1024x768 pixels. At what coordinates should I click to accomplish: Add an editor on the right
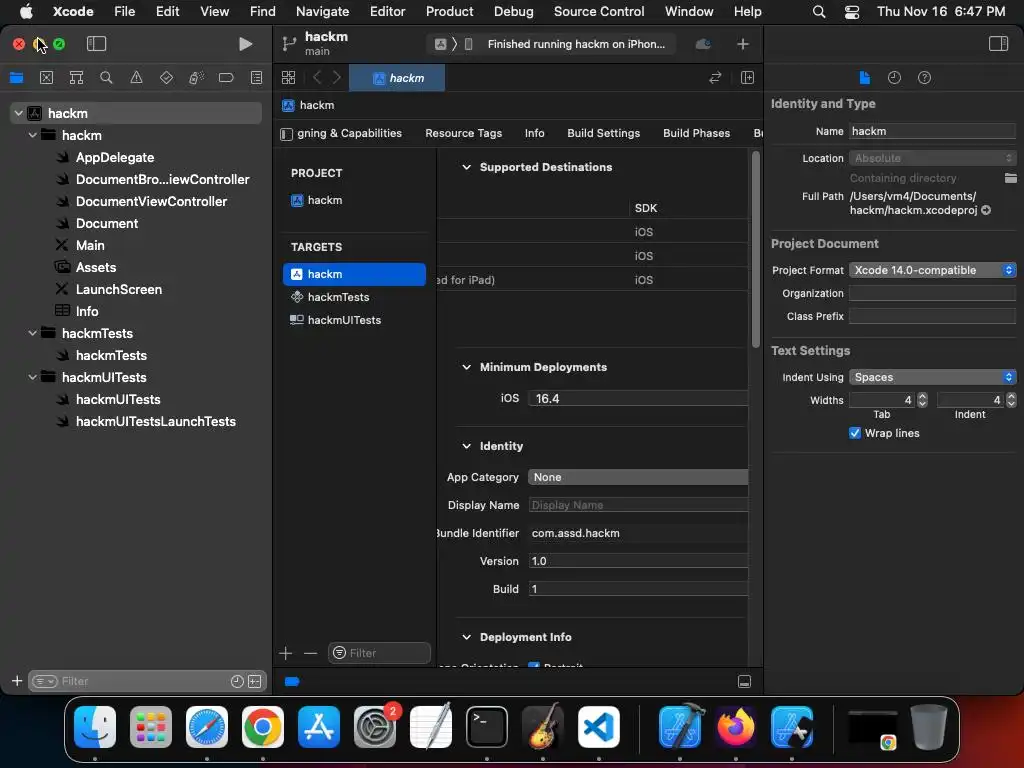[748, 78]
